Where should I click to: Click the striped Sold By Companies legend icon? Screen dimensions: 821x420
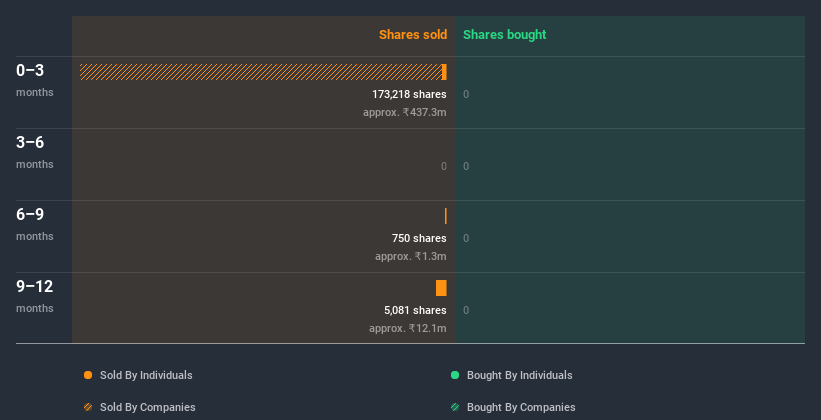point(88,407)
